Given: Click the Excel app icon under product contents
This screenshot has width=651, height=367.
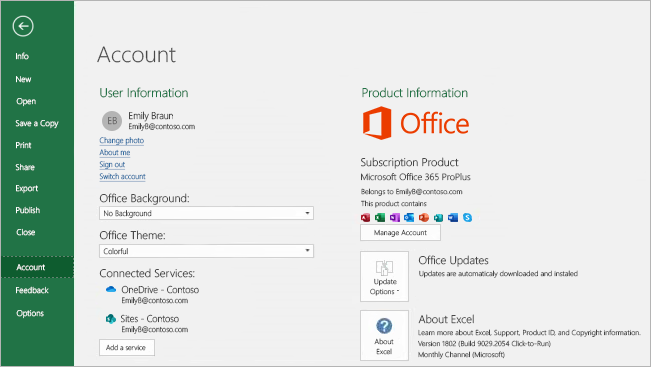Looking at the screenshot, I should click(380, 218).
